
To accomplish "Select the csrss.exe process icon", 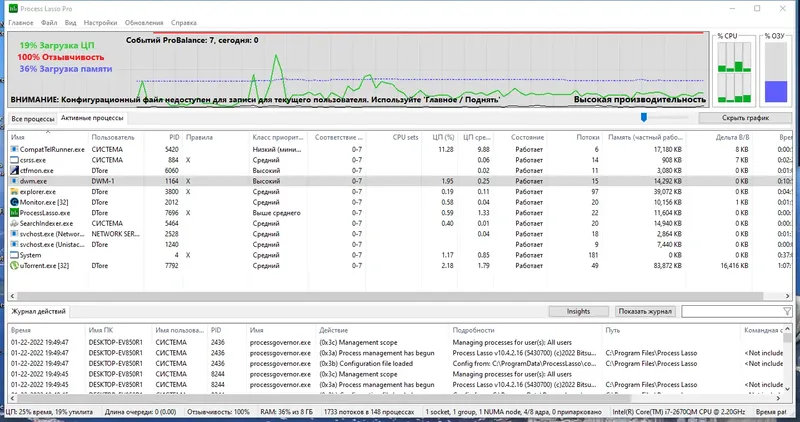I will point(14,160).
